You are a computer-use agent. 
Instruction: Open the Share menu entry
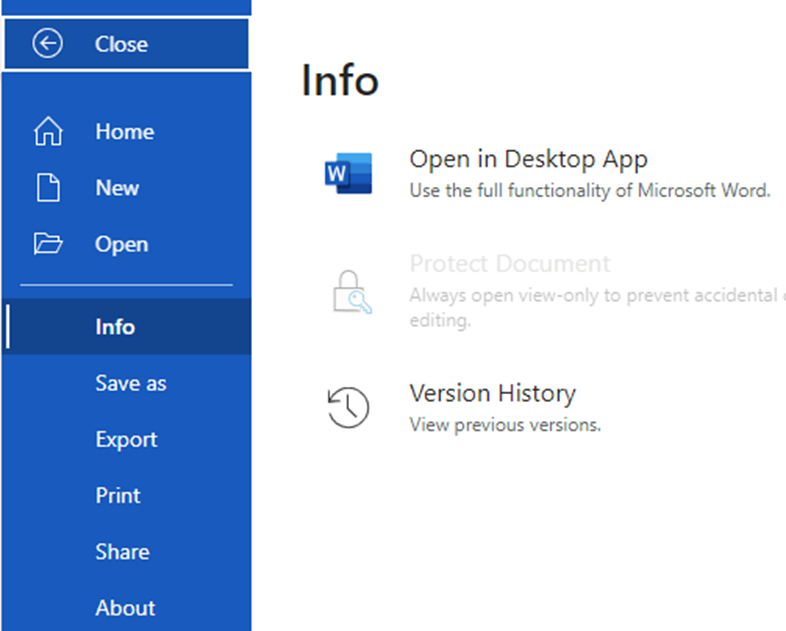click(122, 551)
